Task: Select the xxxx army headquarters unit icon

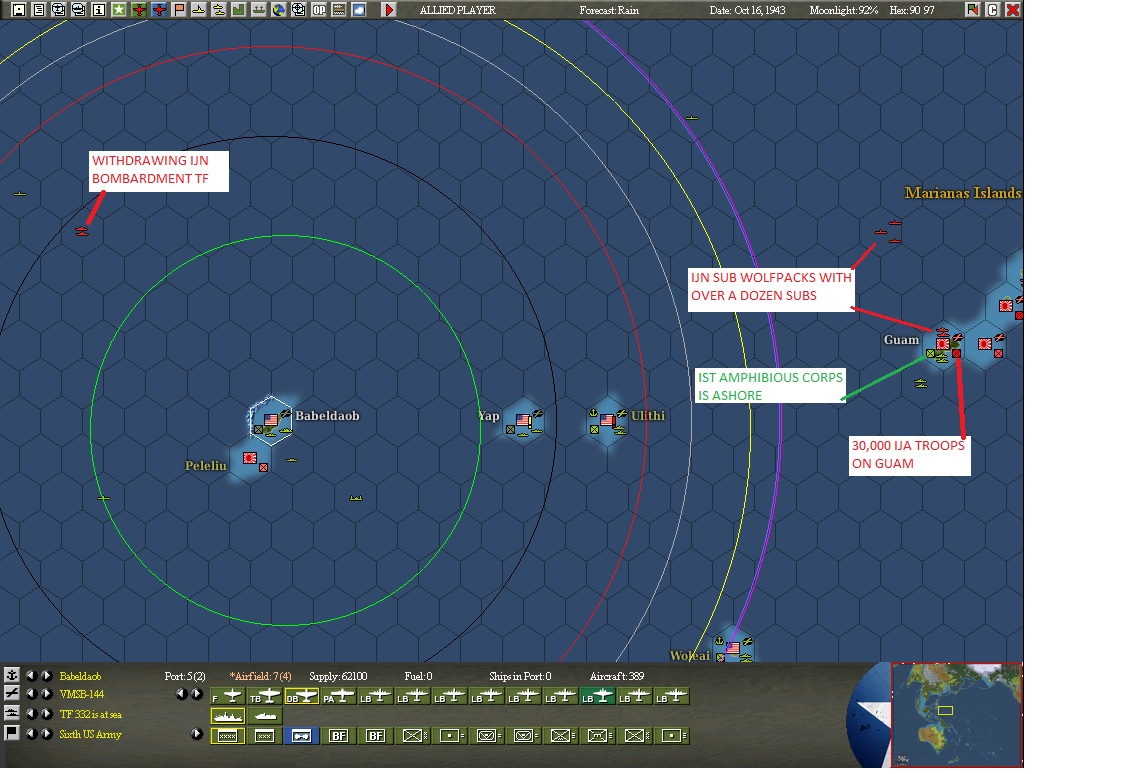Action: coord(228,736)
